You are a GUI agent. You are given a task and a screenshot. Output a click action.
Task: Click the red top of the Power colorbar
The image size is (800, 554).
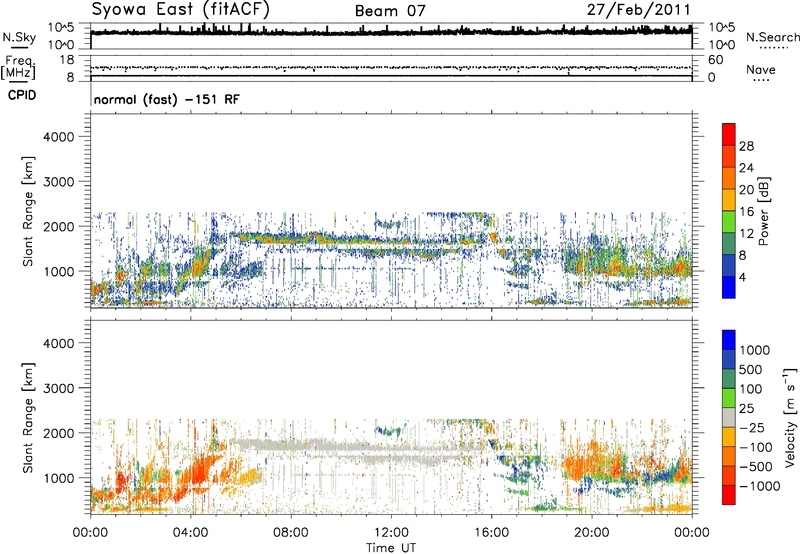click(x=729, y=134)
